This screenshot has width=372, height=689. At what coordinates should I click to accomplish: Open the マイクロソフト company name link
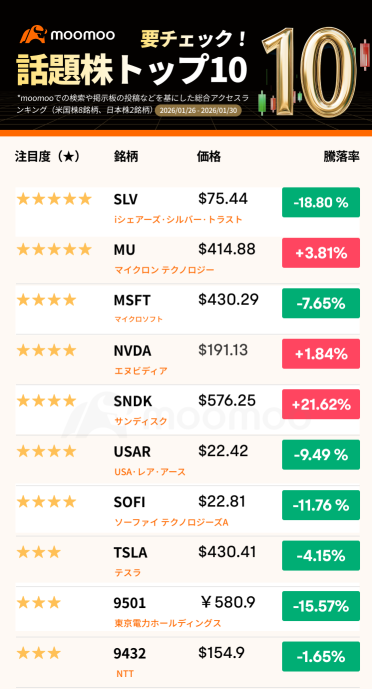pos(138,319)
